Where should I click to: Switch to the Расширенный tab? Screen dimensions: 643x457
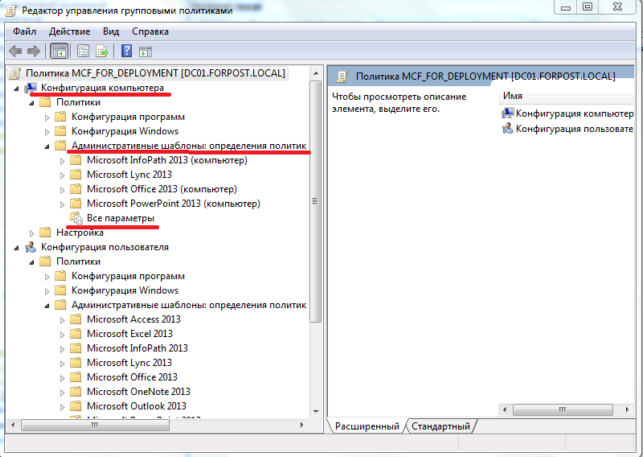pyautogui.click(x=367, y=426)
